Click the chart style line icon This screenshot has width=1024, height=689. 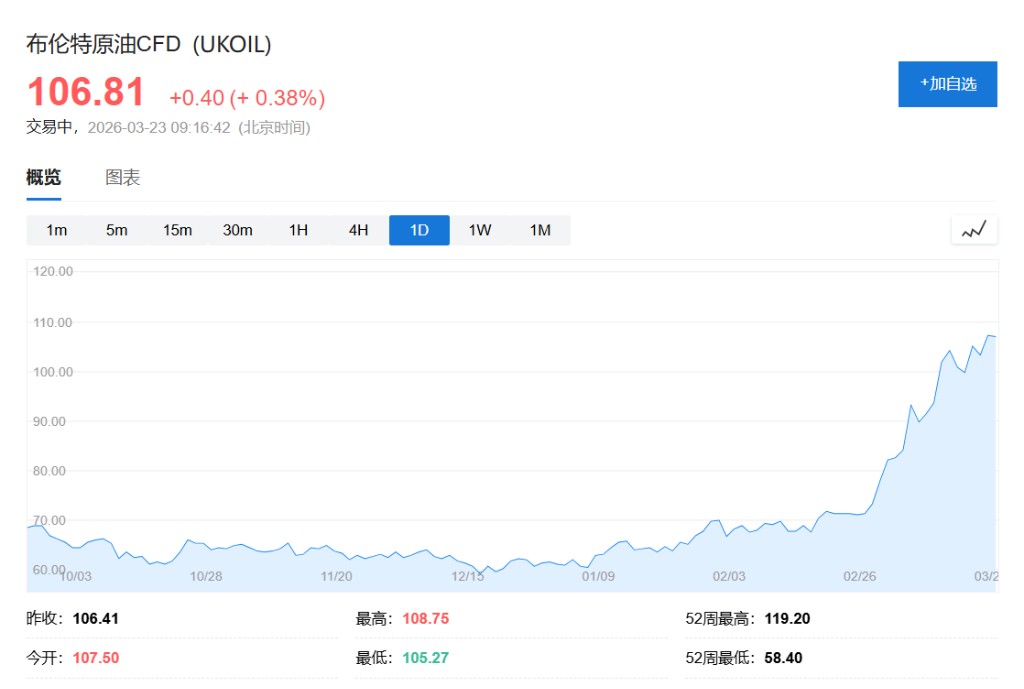tap(974, 230)
